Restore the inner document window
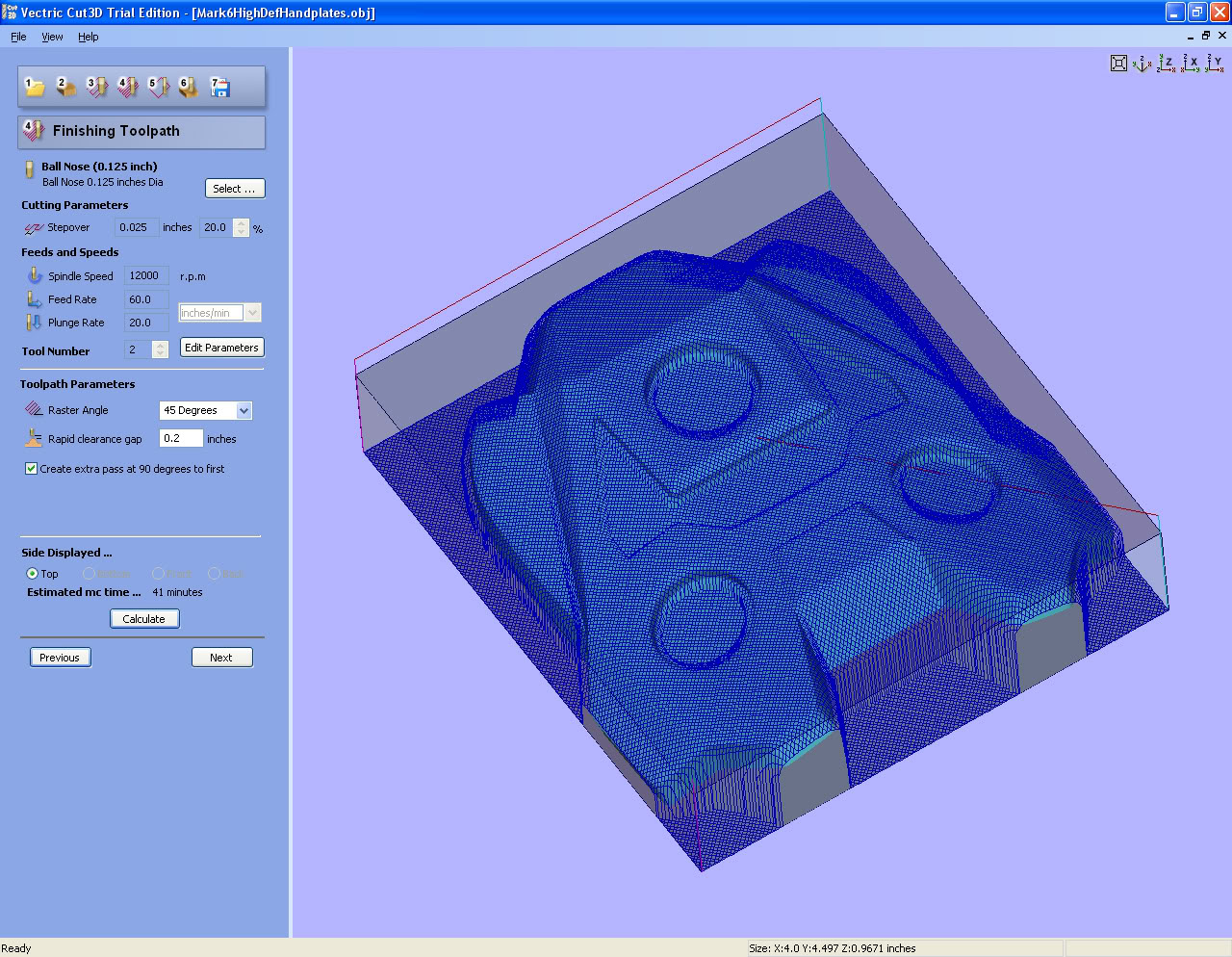 [1206, 36]
